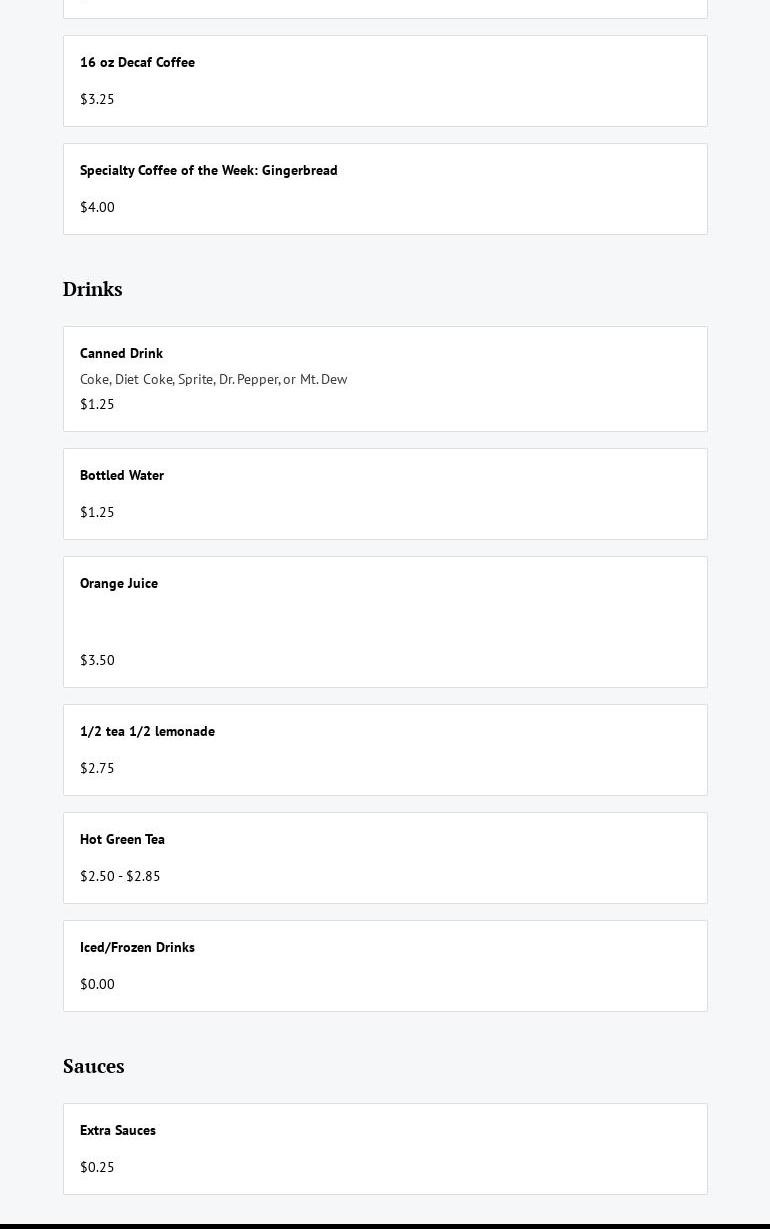This screenshot has width=770, height=1229.
Task: Click the Canned Drink soda options description
Action: pyautogui.click(x=213, y=379)
